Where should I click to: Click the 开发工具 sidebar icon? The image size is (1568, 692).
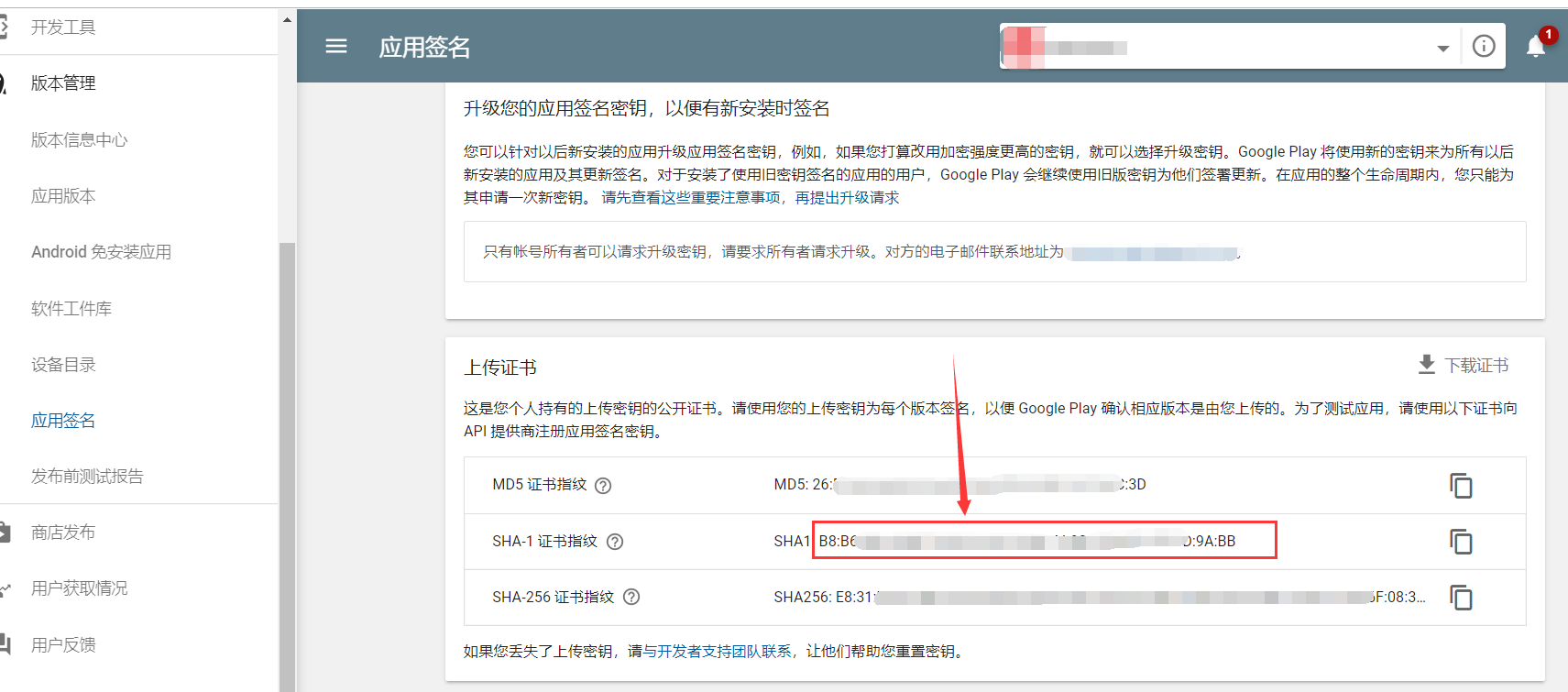pyautogui.click(x=4, y=27)
